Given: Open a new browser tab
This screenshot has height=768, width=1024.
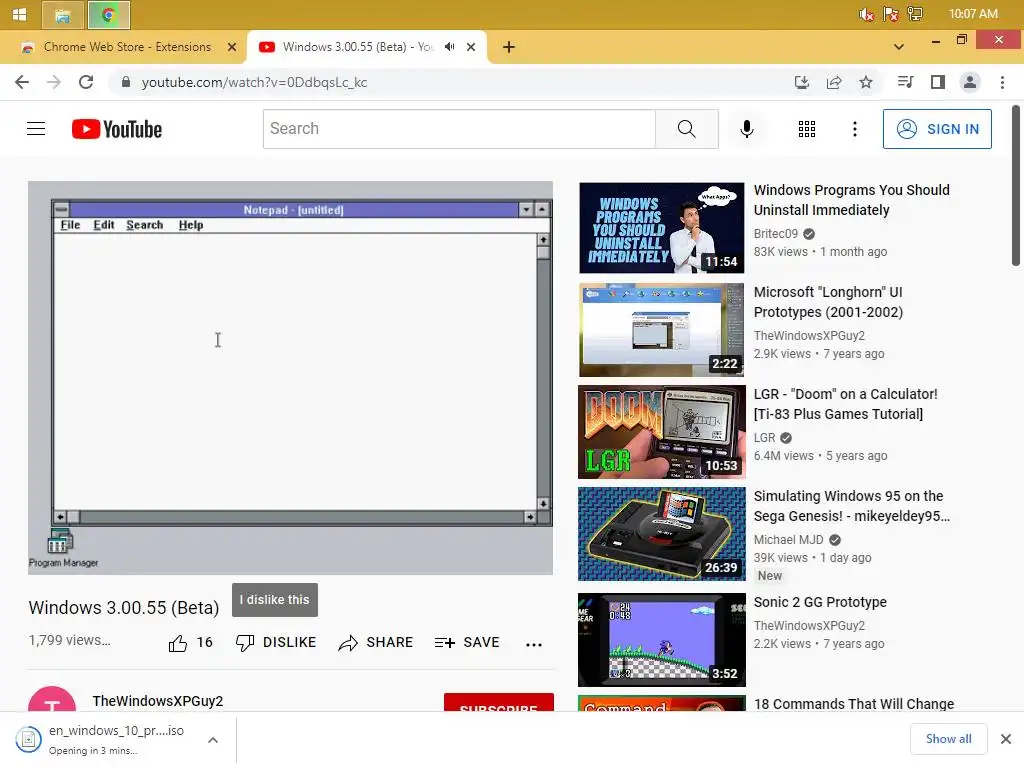Looking at the screenshot, I should (x=509, y=47).
